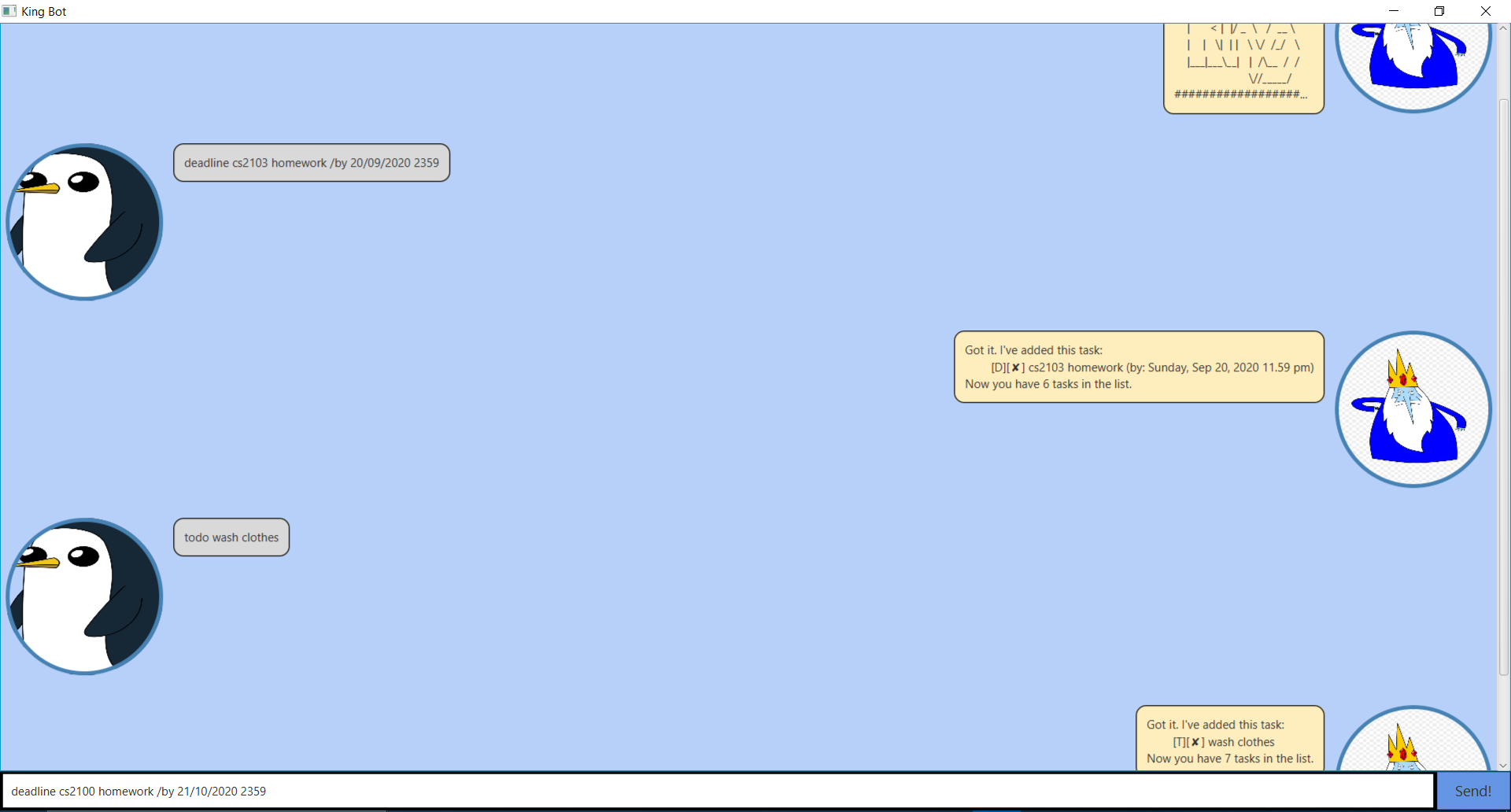
Task: Click Ice King avatar beside cs2103 added reply
Action: (1413, 409)
